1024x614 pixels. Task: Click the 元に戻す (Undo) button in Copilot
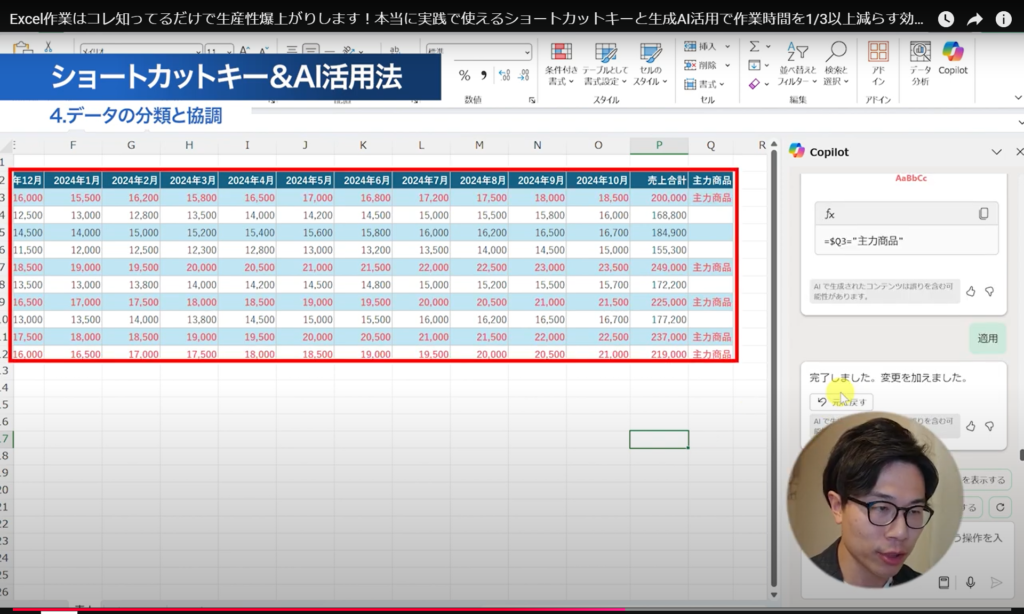coord(841,401)
